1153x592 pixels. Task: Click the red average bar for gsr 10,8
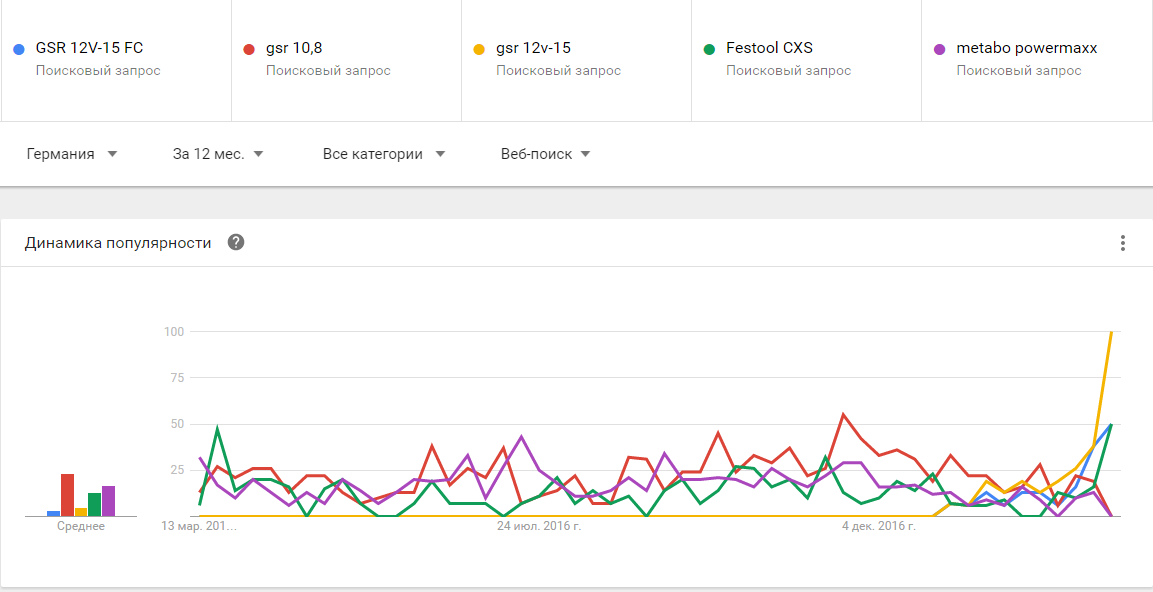[67, 495]
